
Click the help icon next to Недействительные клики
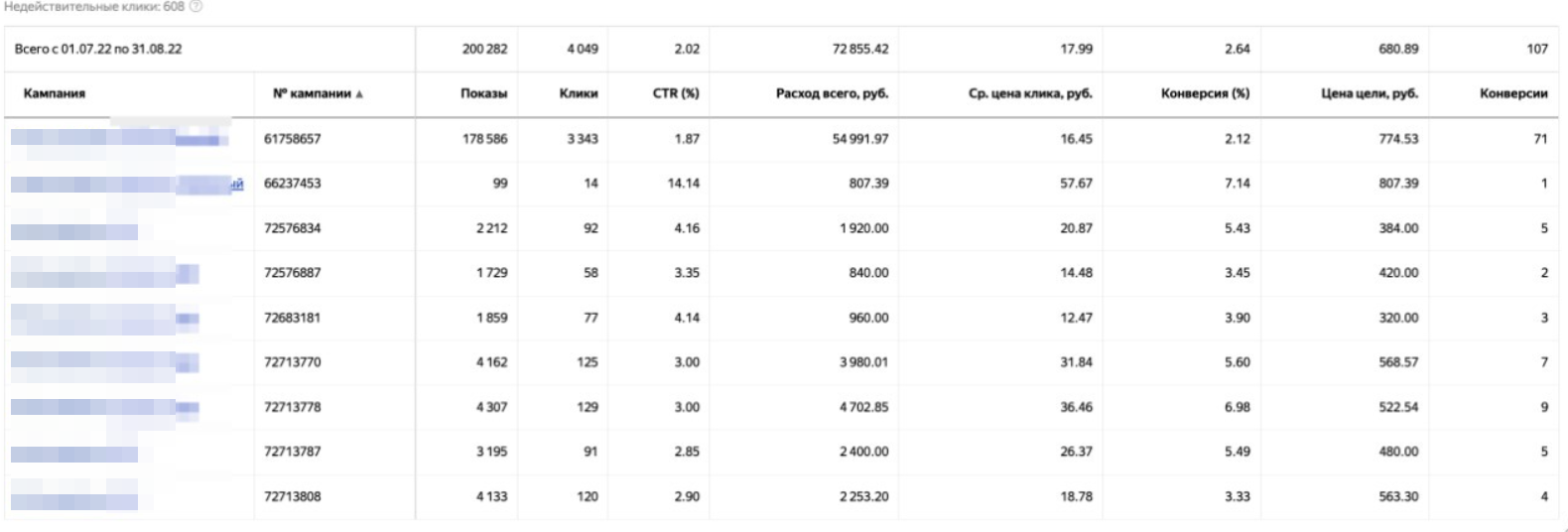196,7
